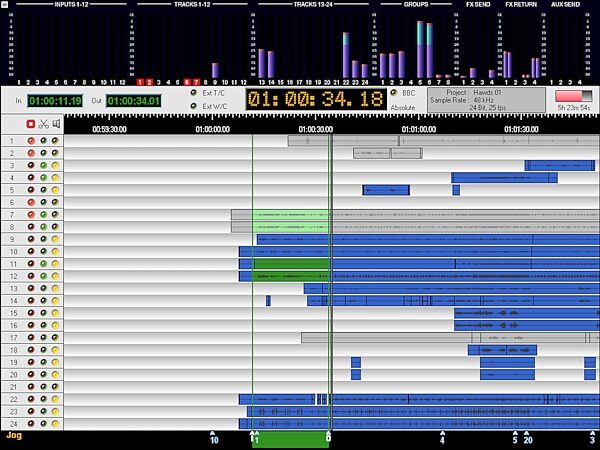Viewport: 600px width, 450px height.
Task: Toggle record arm button on track 2
Action: pyautogui.click(x=31, y=153)
